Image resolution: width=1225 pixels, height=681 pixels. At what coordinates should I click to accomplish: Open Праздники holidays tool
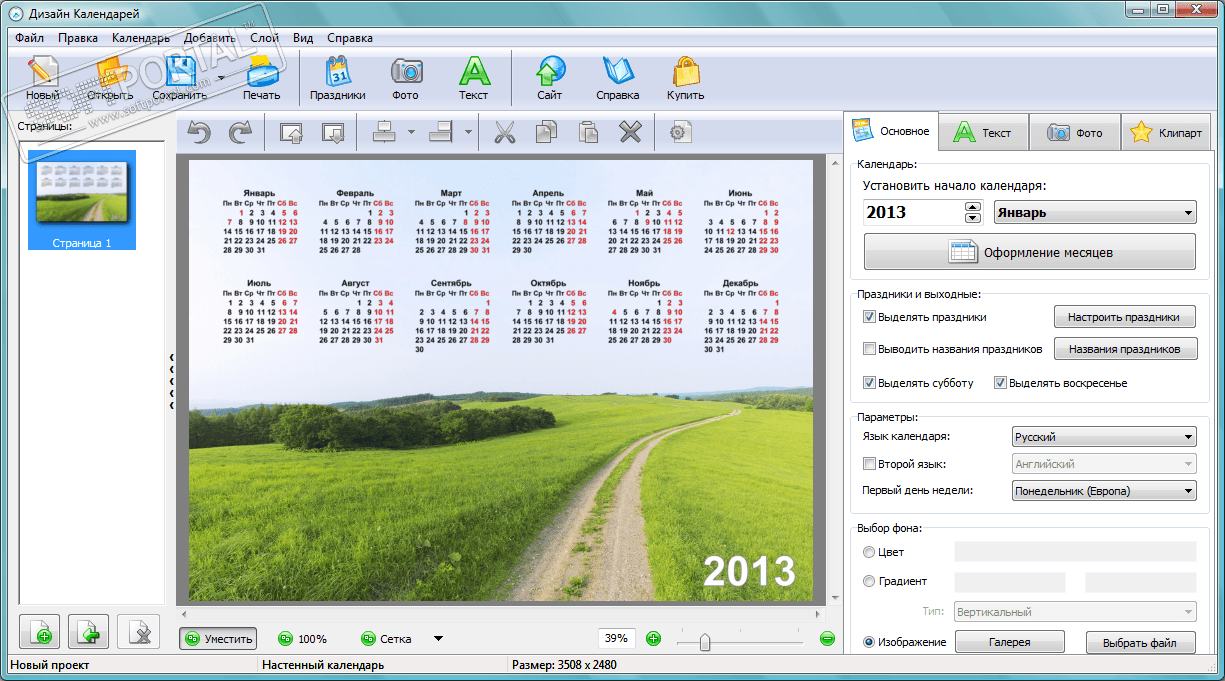[x=337, y=72]
